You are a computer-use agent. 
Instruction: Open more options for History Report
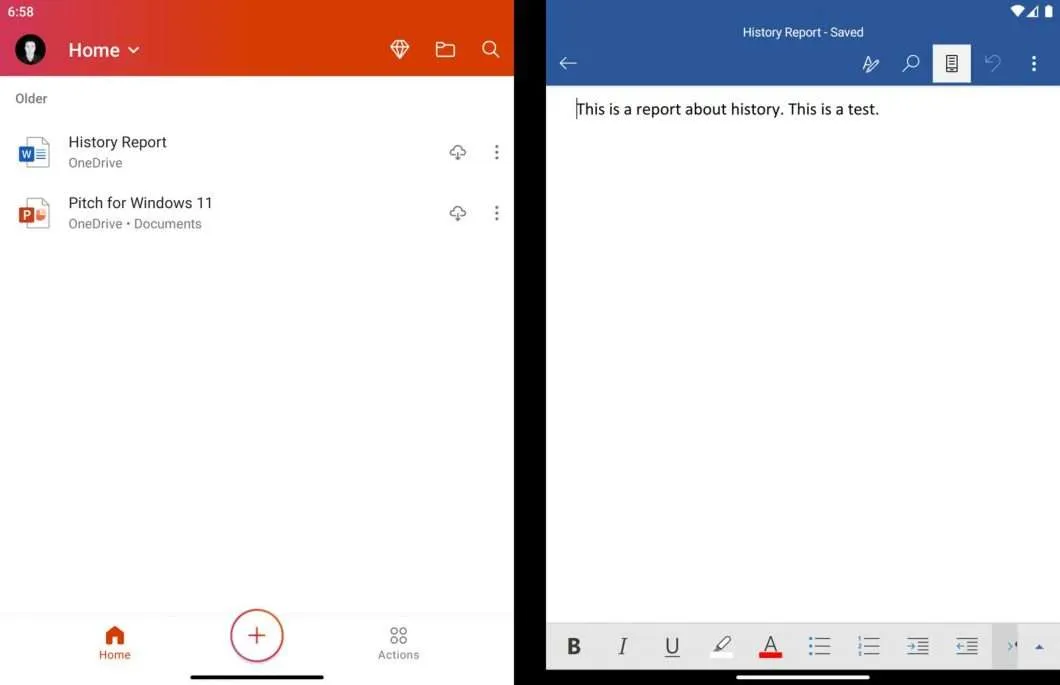tap(497, 152)
